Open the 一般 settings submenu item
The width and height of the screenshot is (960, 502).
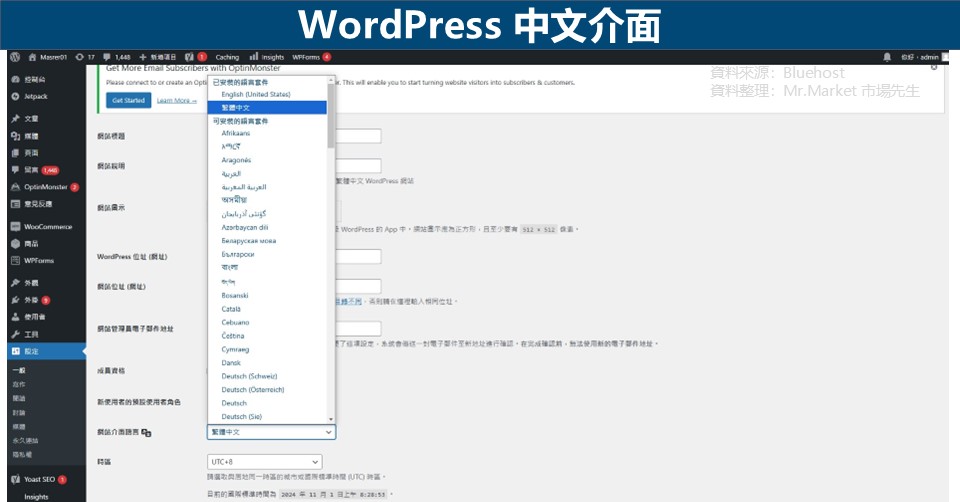pos(19,370)
